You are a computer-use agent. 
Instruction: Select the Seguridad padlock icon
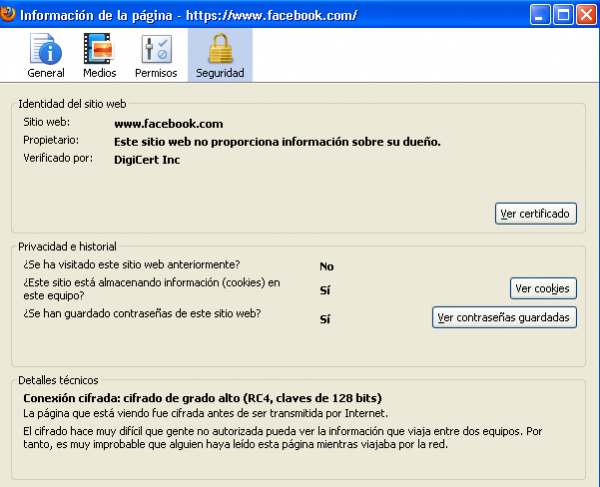tap(219, 48)
